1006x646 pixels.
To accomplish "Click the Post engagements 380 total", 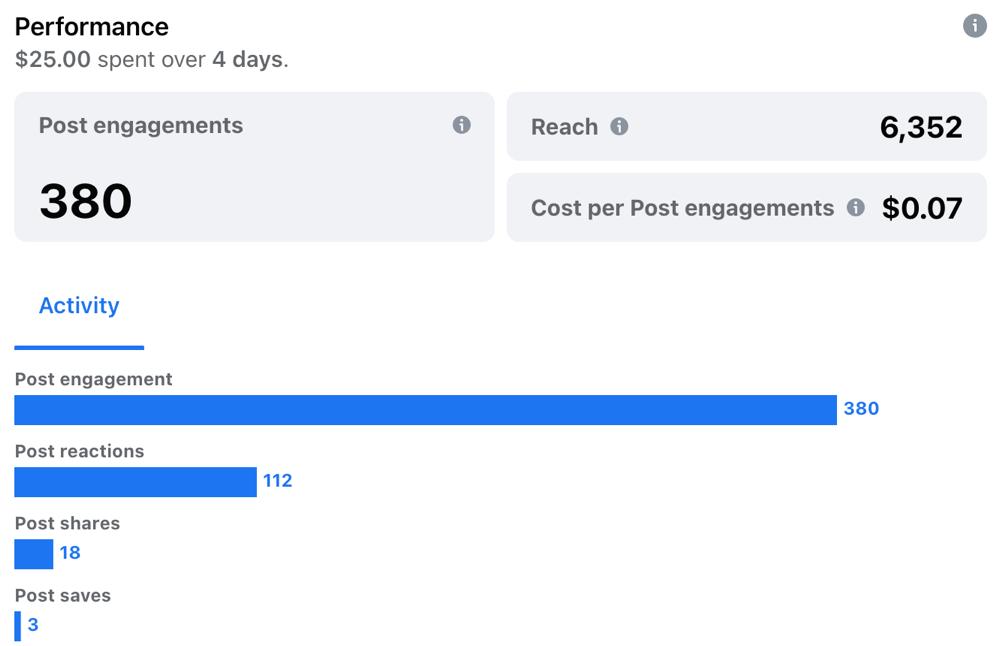I will click(x=86, y=201).
